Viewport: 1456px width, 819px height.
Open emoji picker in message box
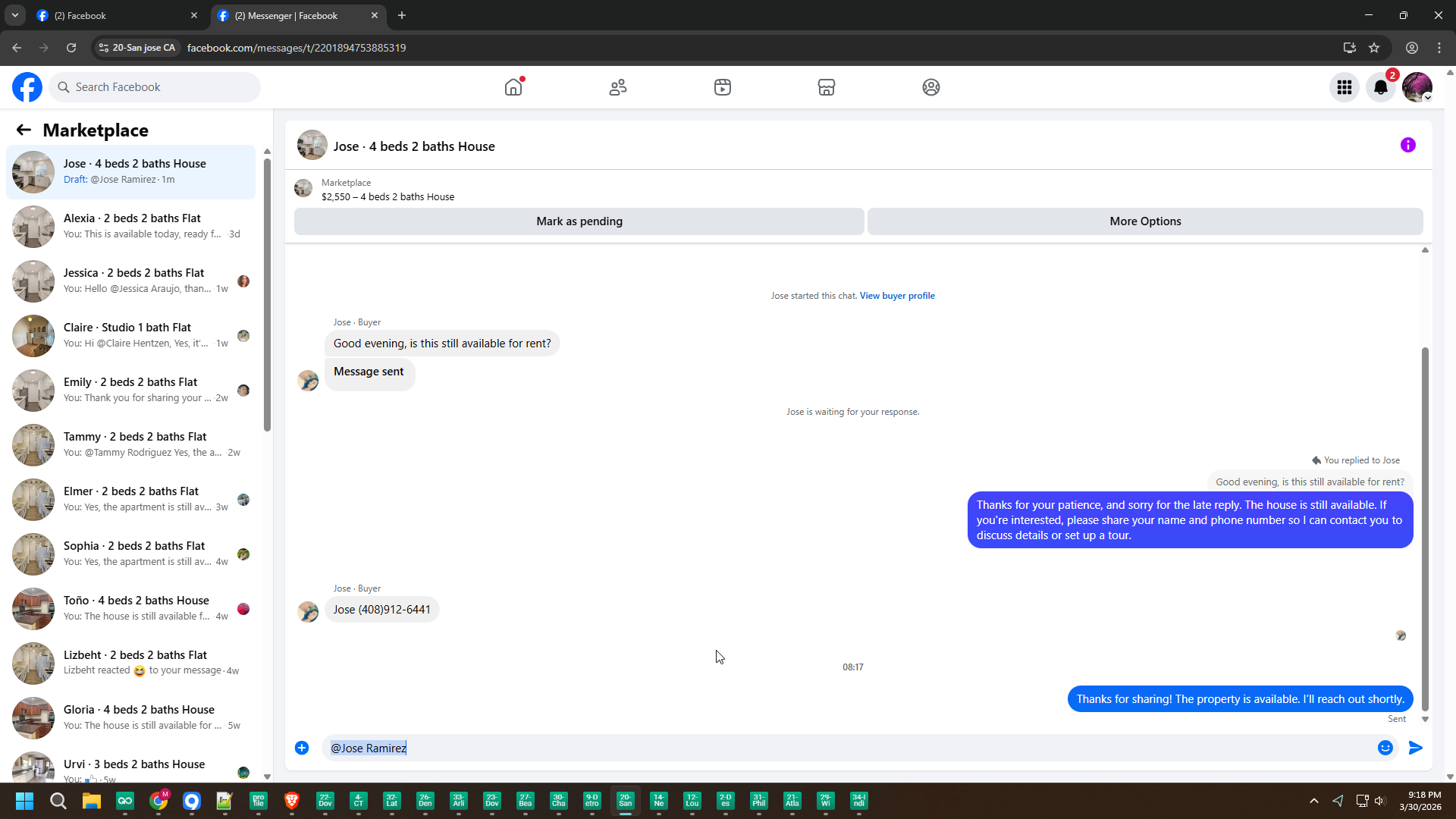(x=1385, y=748)
